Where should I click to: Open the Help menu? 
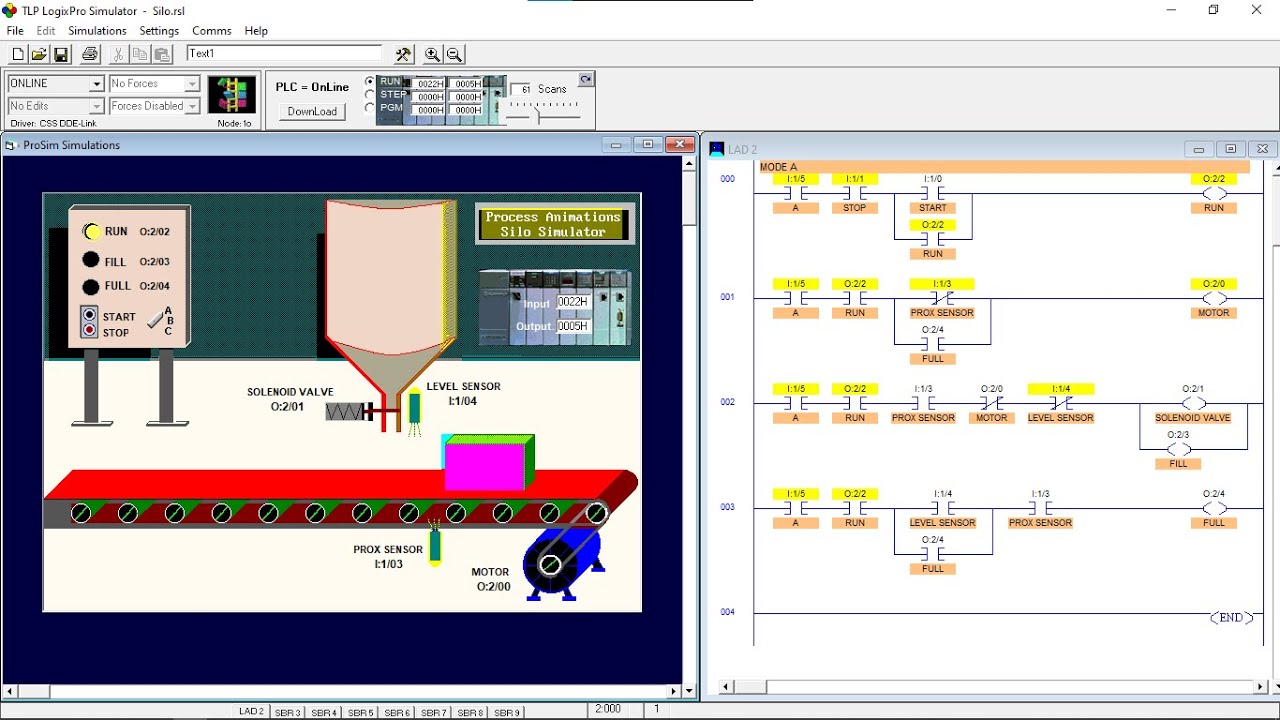click(x=256, y=31)
